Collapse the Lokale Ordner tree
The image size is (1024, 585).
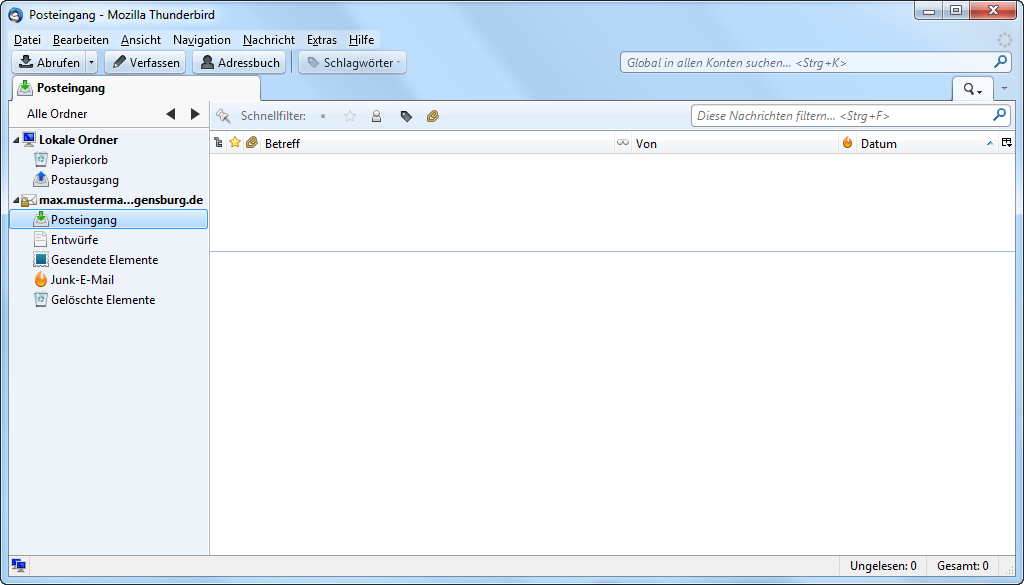click(x=15, y=140)
